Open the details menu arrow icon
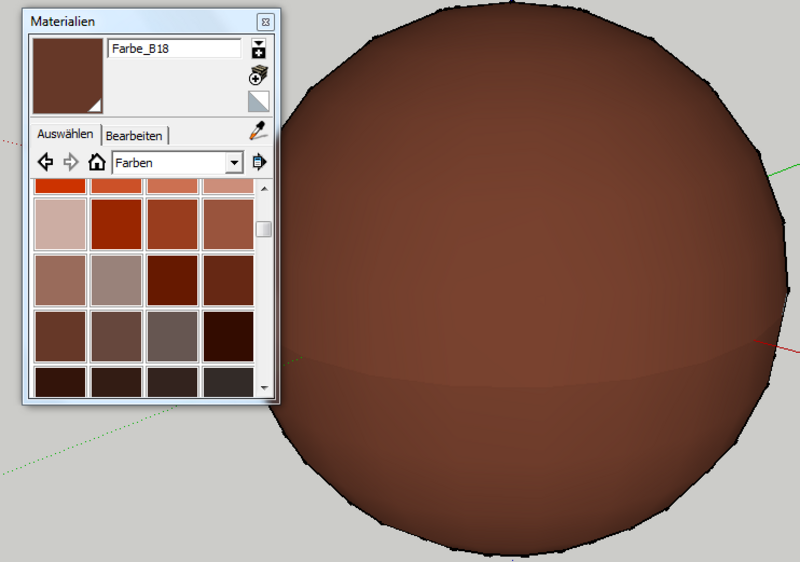The image size is (800, 562). 259,162
